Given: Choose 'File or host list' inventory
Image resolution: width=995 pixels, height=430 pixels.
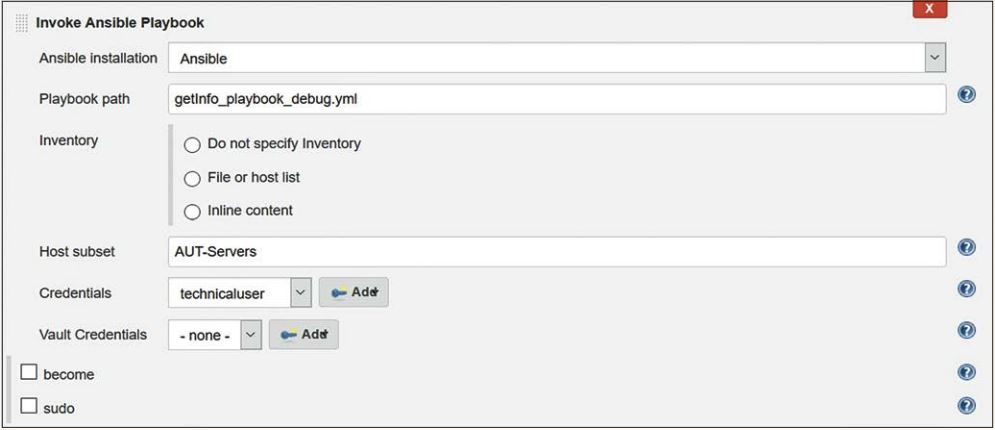Looking at the screenshot, I should 192,178.
